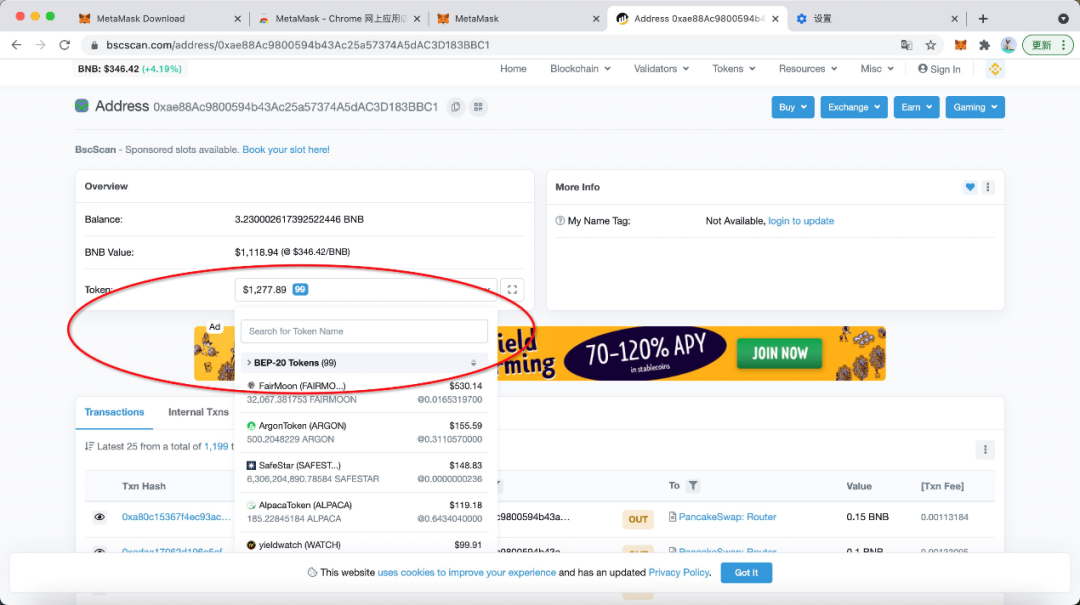Switch to the Internal Txns tab
The height and width of the screenshot is (605, 1080).
(198, 412)
